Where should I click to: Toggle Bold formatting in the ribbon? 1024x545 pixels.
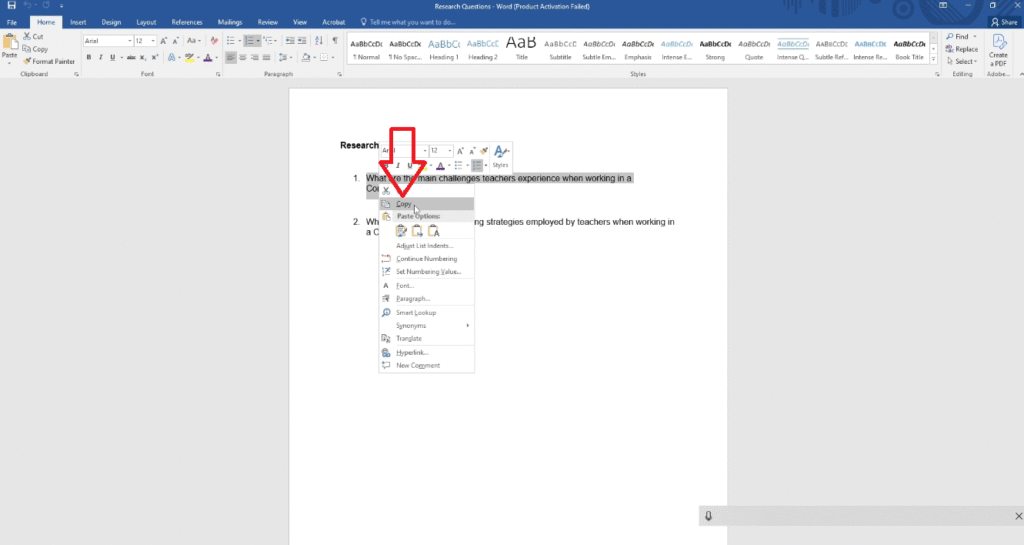point(88,58)
